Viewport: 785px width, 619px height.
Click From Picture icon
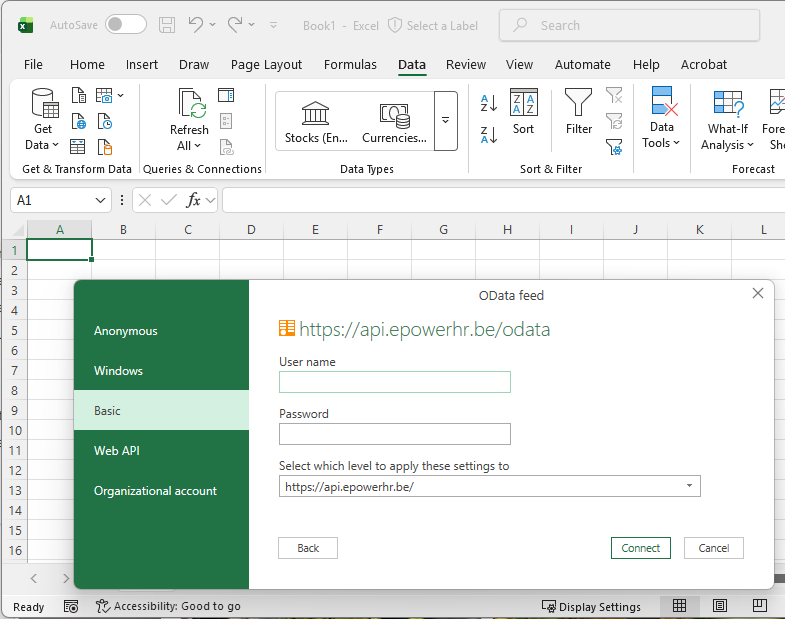click(x=104, y=95)
